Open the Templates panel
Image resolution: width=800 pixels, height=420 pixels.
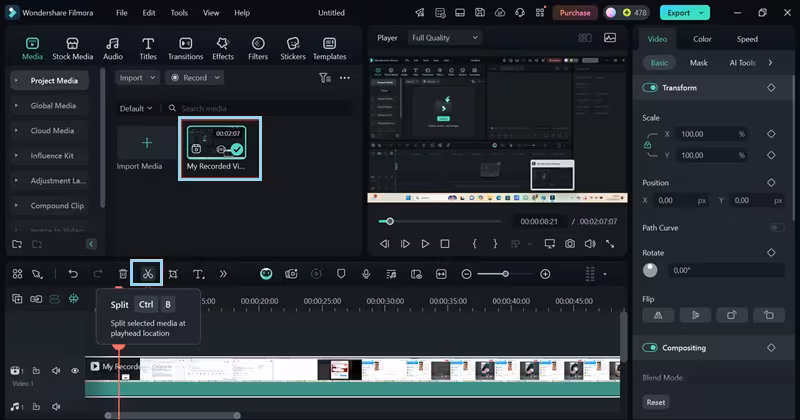point(330,49)
